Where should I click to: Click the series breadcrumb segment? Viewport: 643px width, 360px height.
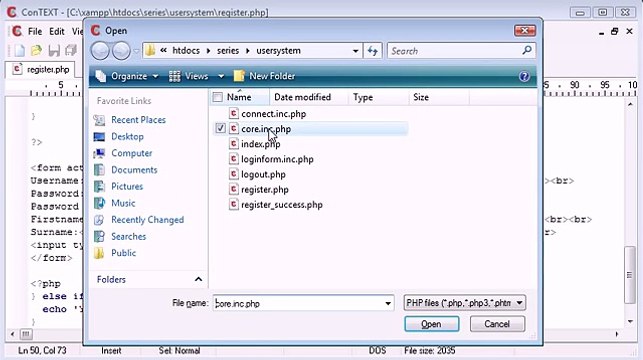coord(228,51)
